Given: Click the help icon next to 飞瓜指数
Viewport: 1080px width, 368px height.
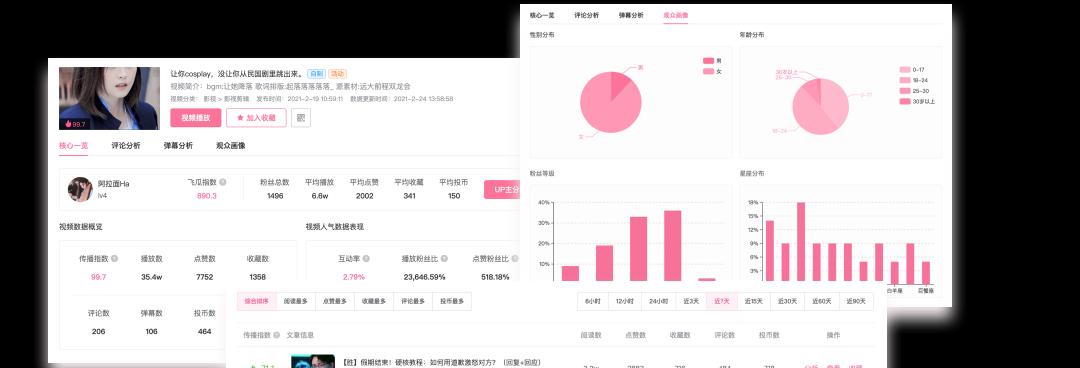Looking at the screenshot, I should click(222, 183).
